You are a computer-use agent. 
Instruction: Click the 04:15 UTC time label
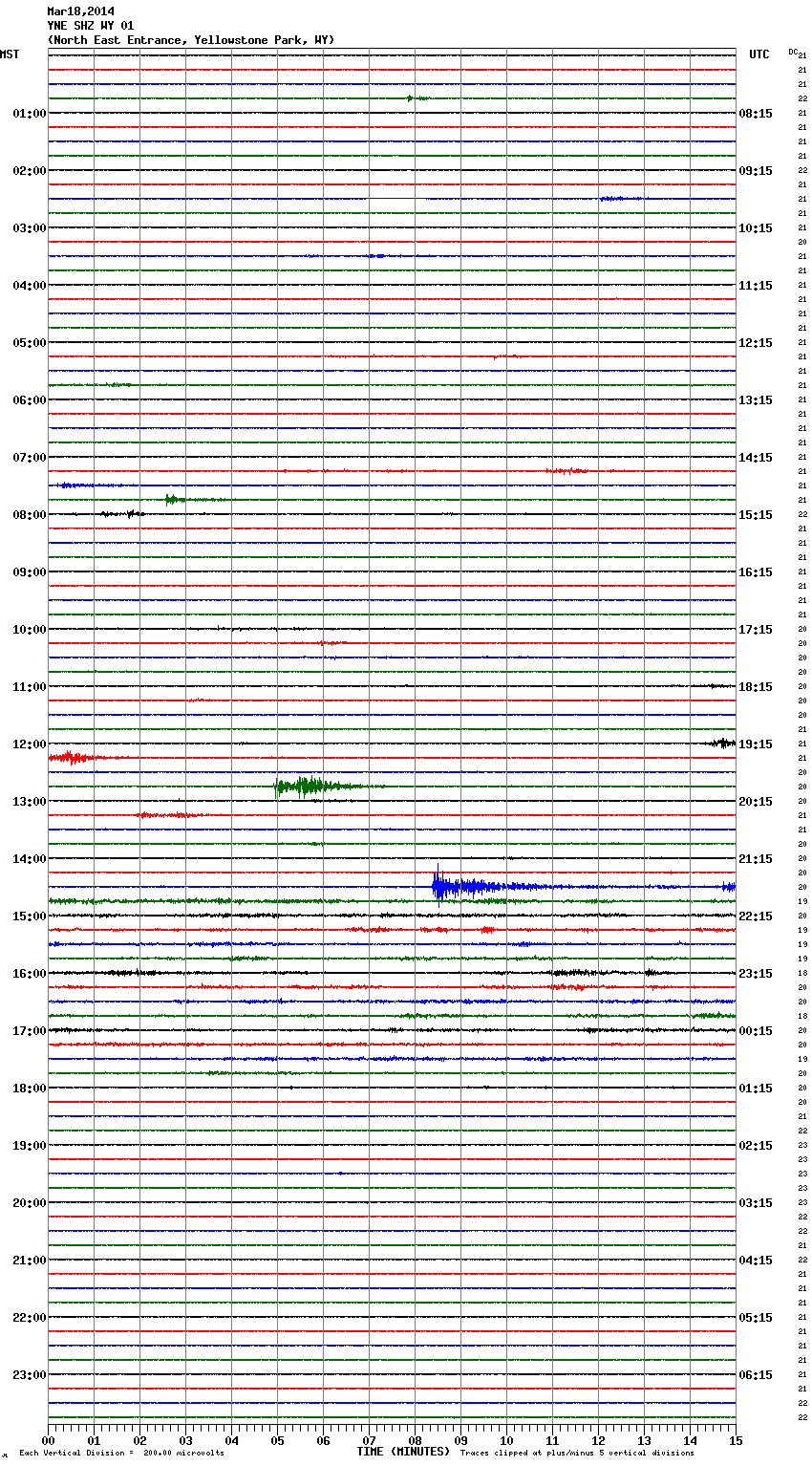(x=756, y=1261)
